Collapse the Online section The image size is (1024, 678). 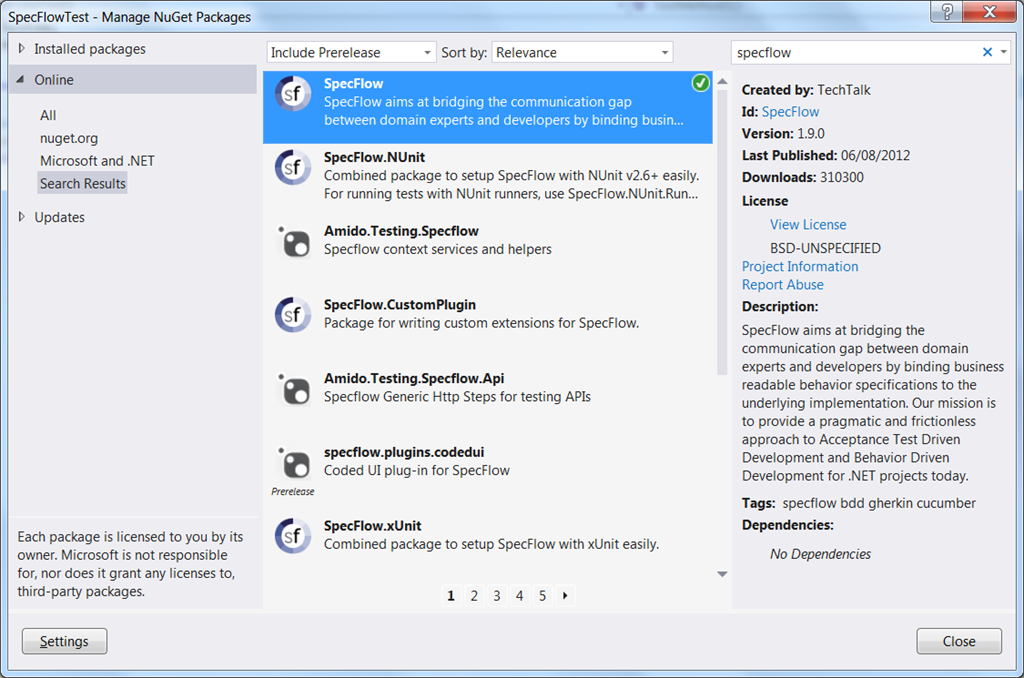[x=21, y=79]
